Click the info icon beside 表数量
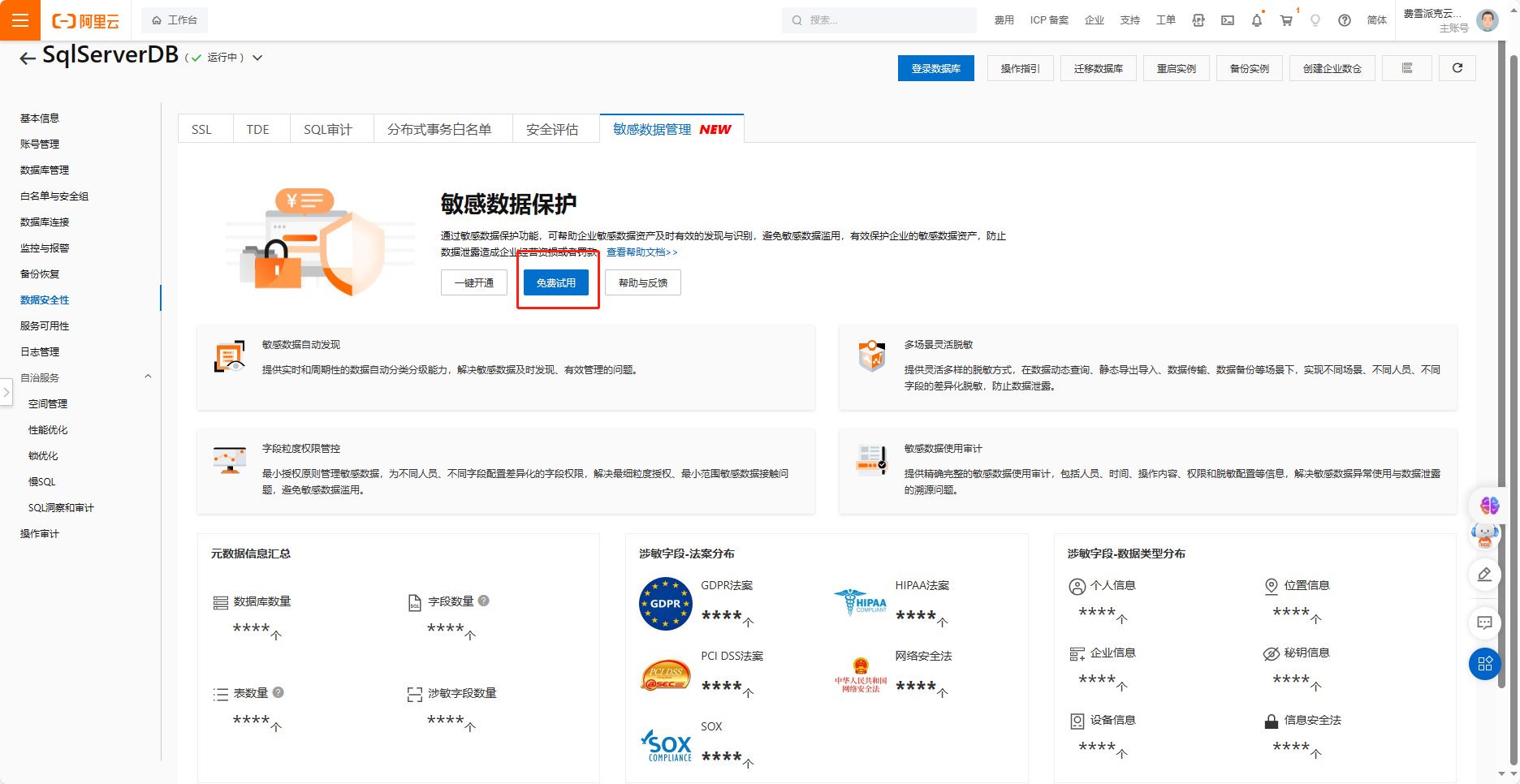The image size is (1520, 784). click(279, 692)
